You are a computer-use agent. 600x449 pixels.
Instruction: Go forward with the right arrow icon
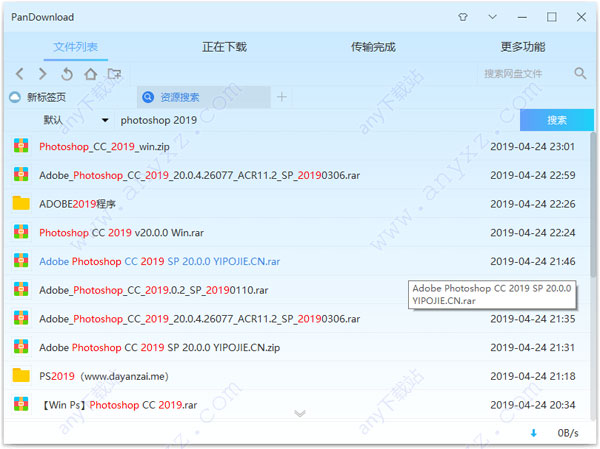[x=43, y=73]
